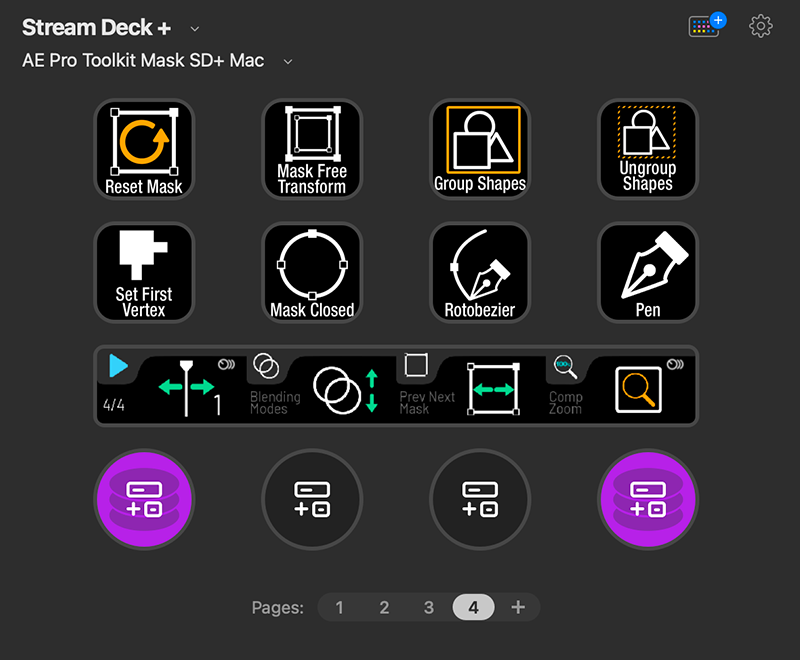Click the dial press indicator above zoom icon
This screenshot has height=660, width=800.
click(x=675, y=364)
